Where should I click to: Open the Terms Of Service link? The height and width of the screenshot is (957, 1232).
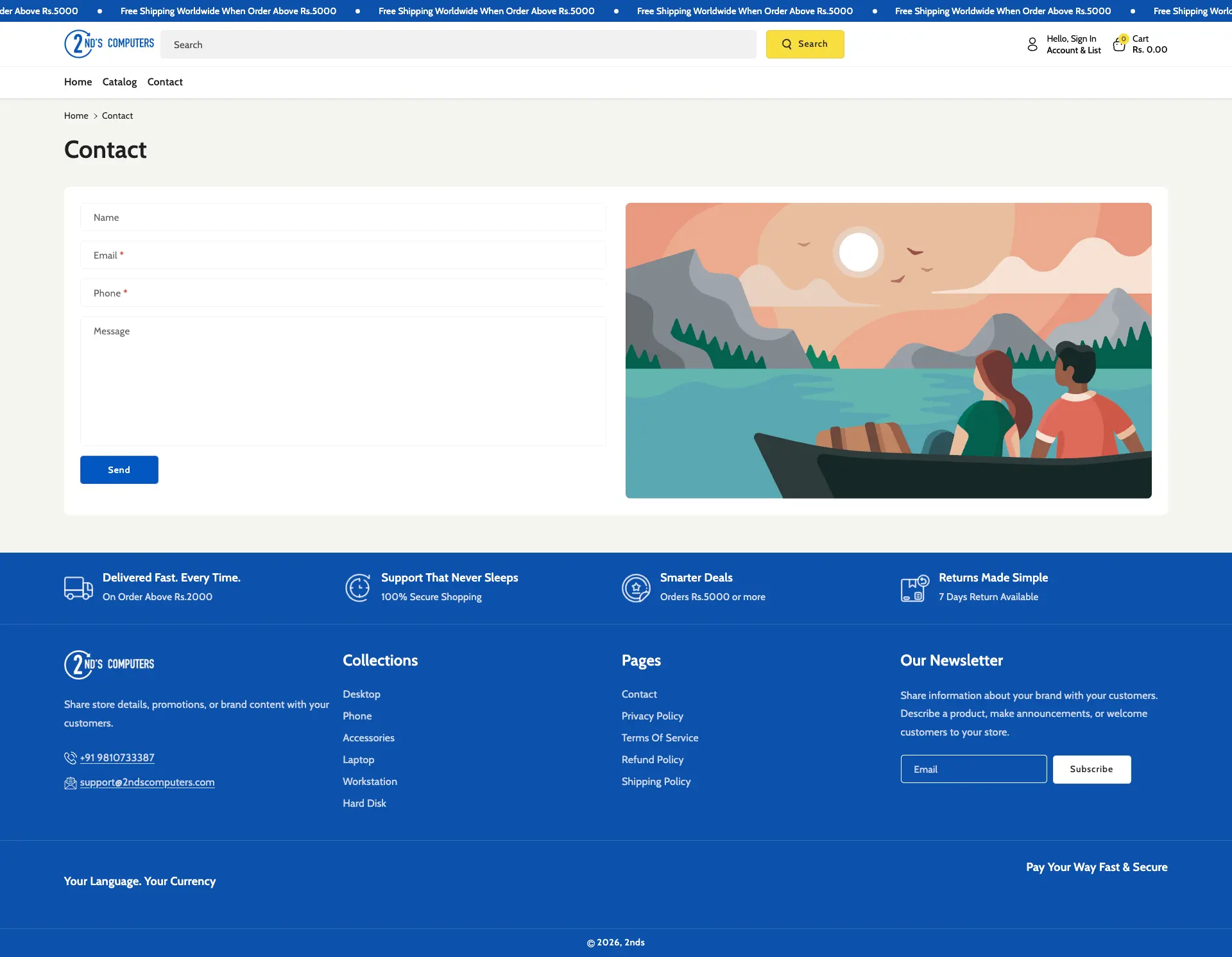point(660,737)
